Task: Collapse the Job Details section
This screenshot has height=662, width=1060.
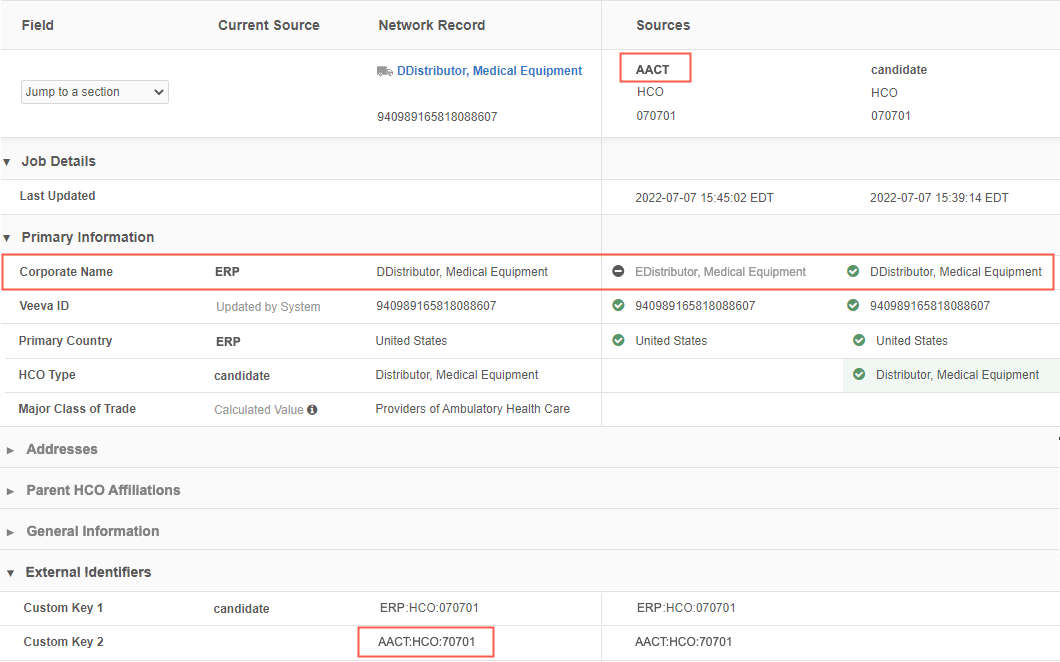Action: click(7, 162)
